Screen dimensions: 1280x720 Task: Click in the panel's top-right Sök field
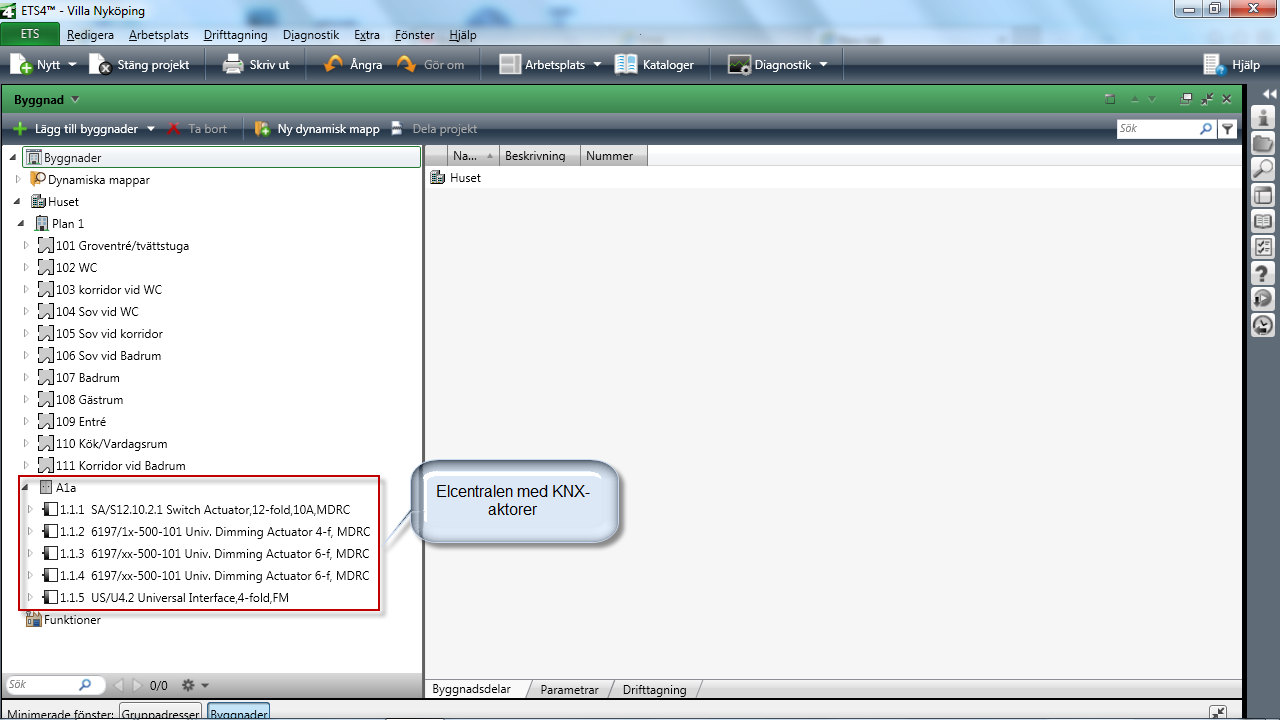point(1157,129)
